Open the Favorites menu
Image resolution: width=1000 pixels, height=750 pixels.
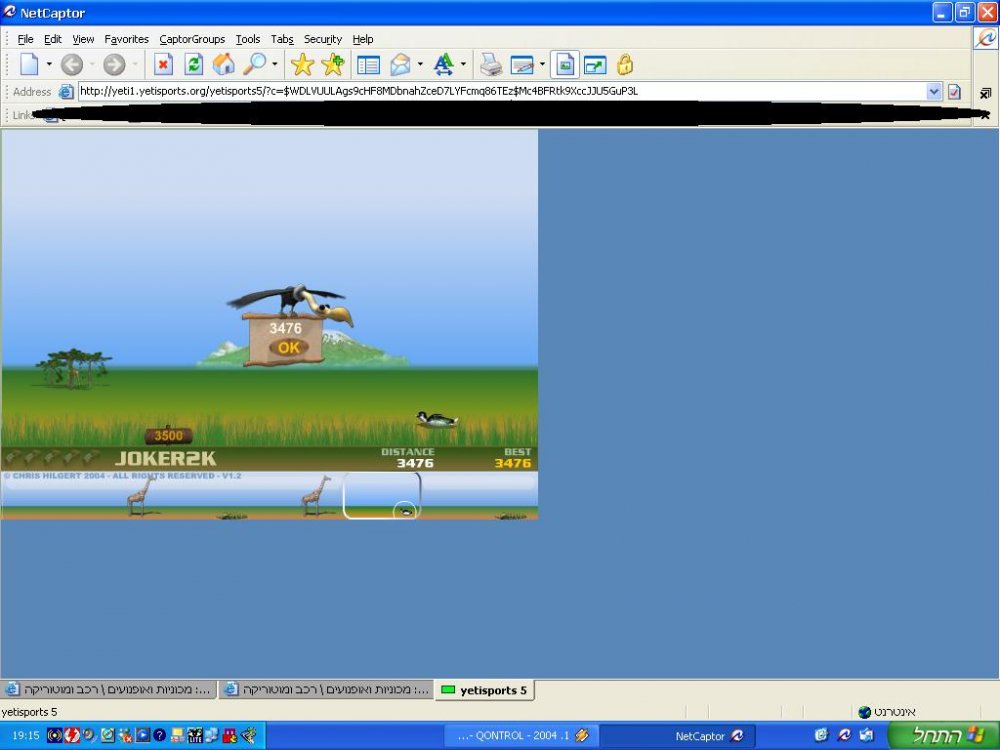(126, 40)
